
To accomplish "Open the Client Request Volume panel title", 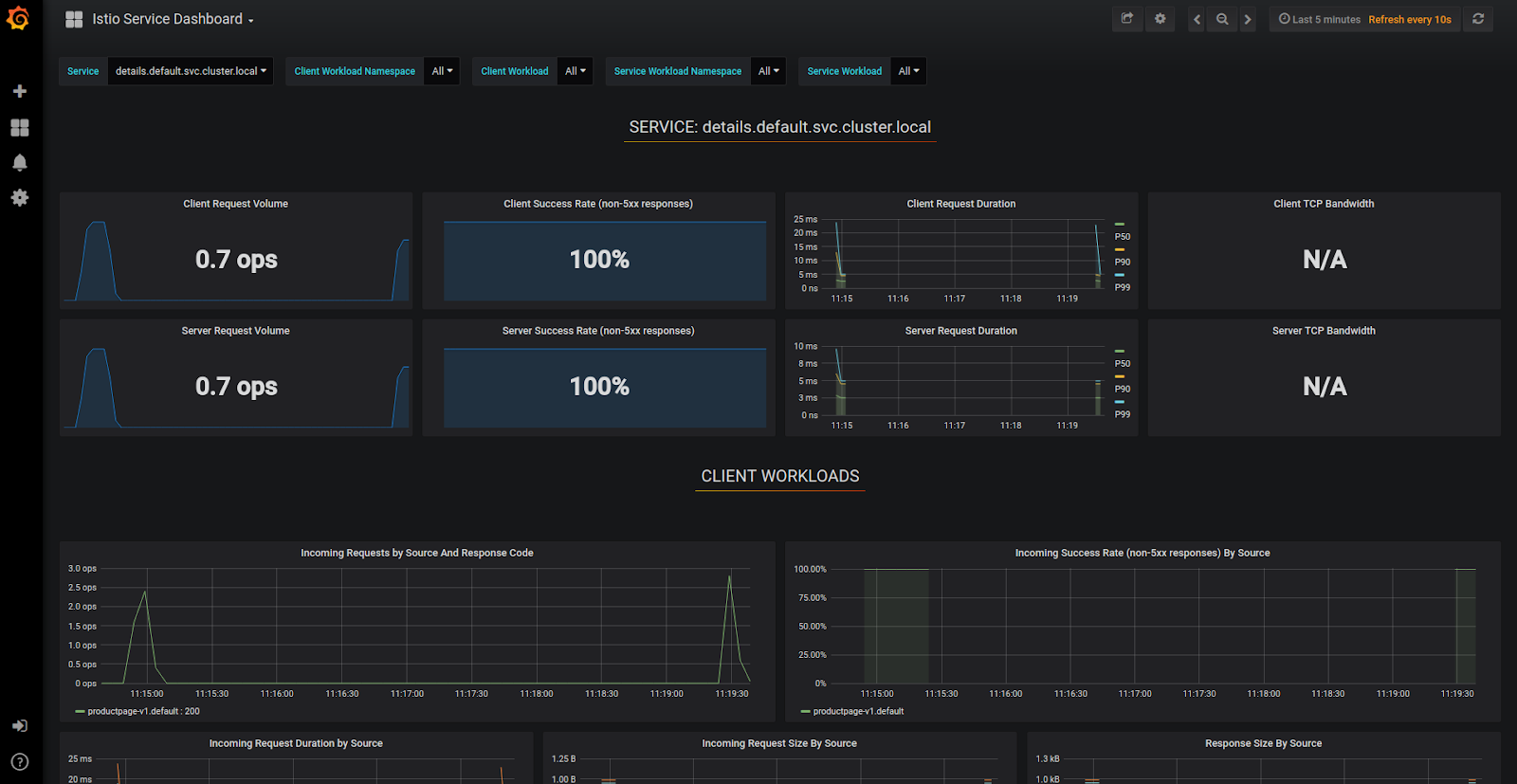I will (x=236, y=204).
